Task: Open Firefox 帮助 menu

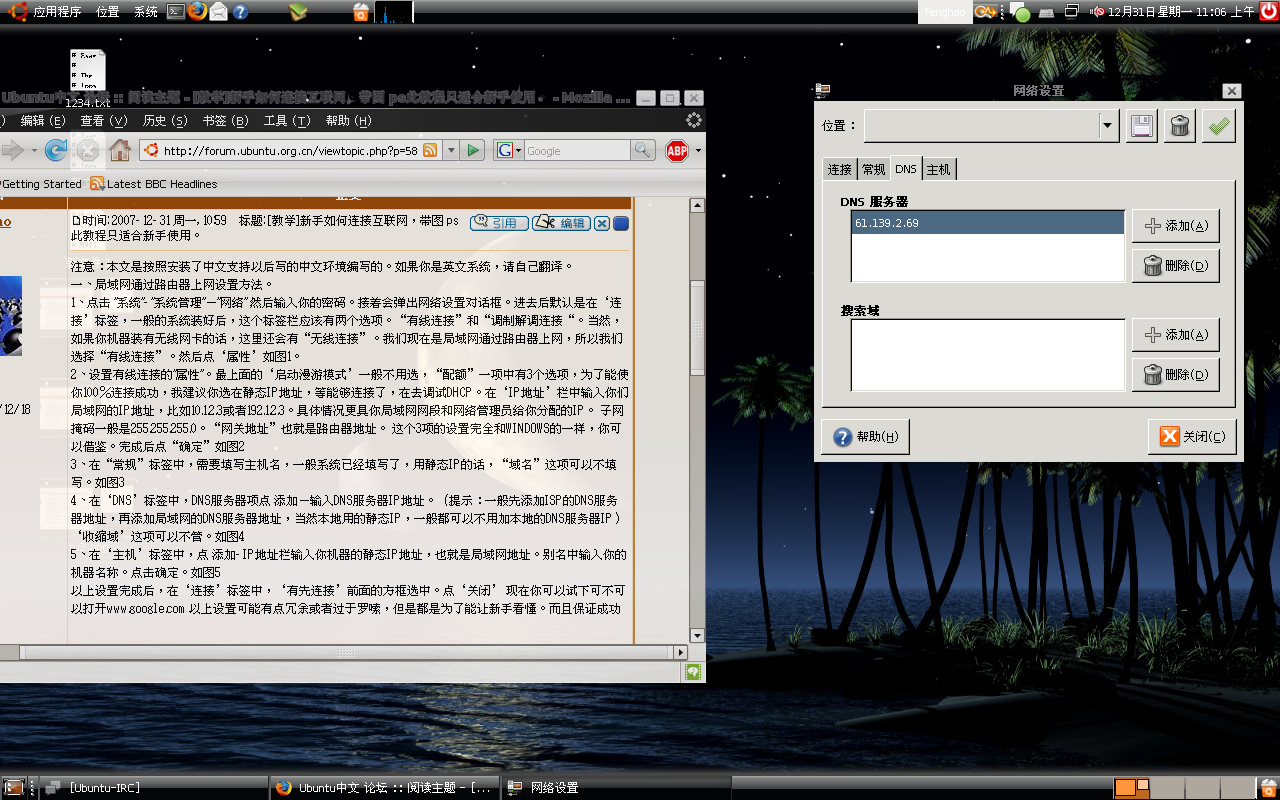Action: (348, 121)
